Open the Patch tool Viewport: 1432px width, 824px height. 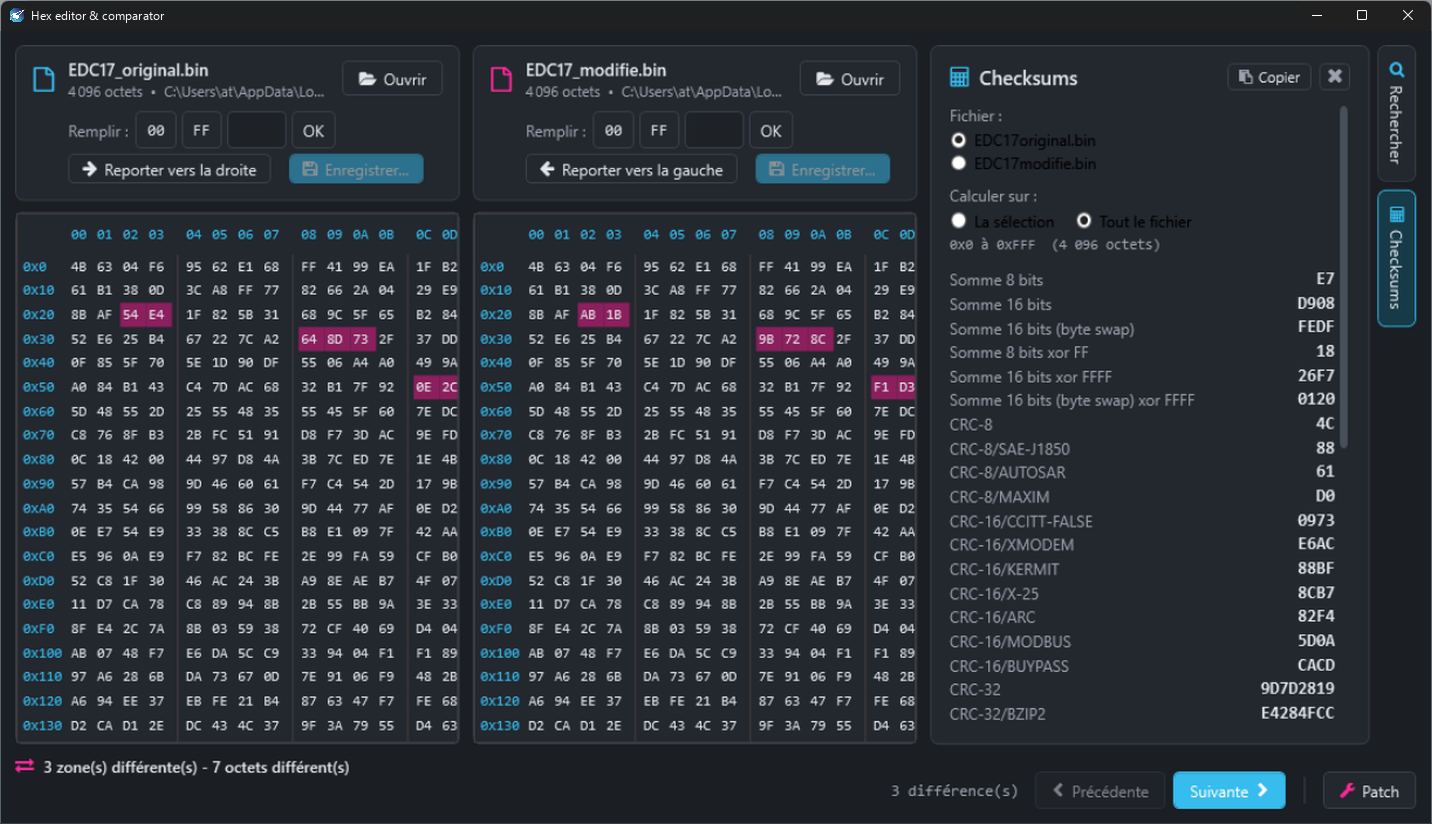(x=1369, y=791)
